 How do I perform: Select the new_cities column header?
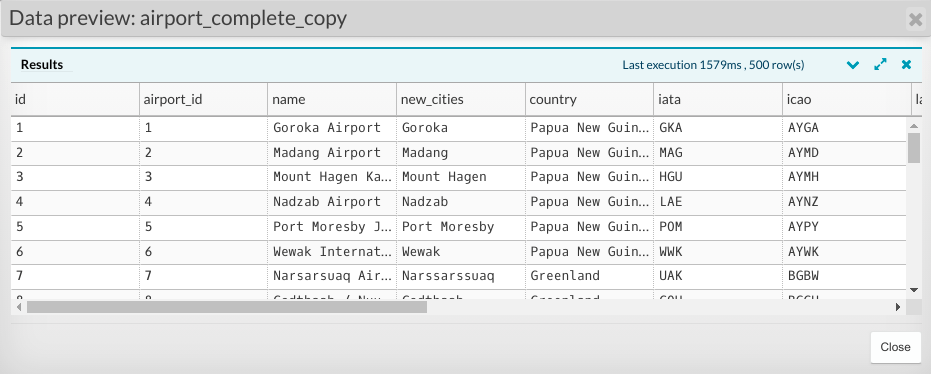[x=461, y=99]
